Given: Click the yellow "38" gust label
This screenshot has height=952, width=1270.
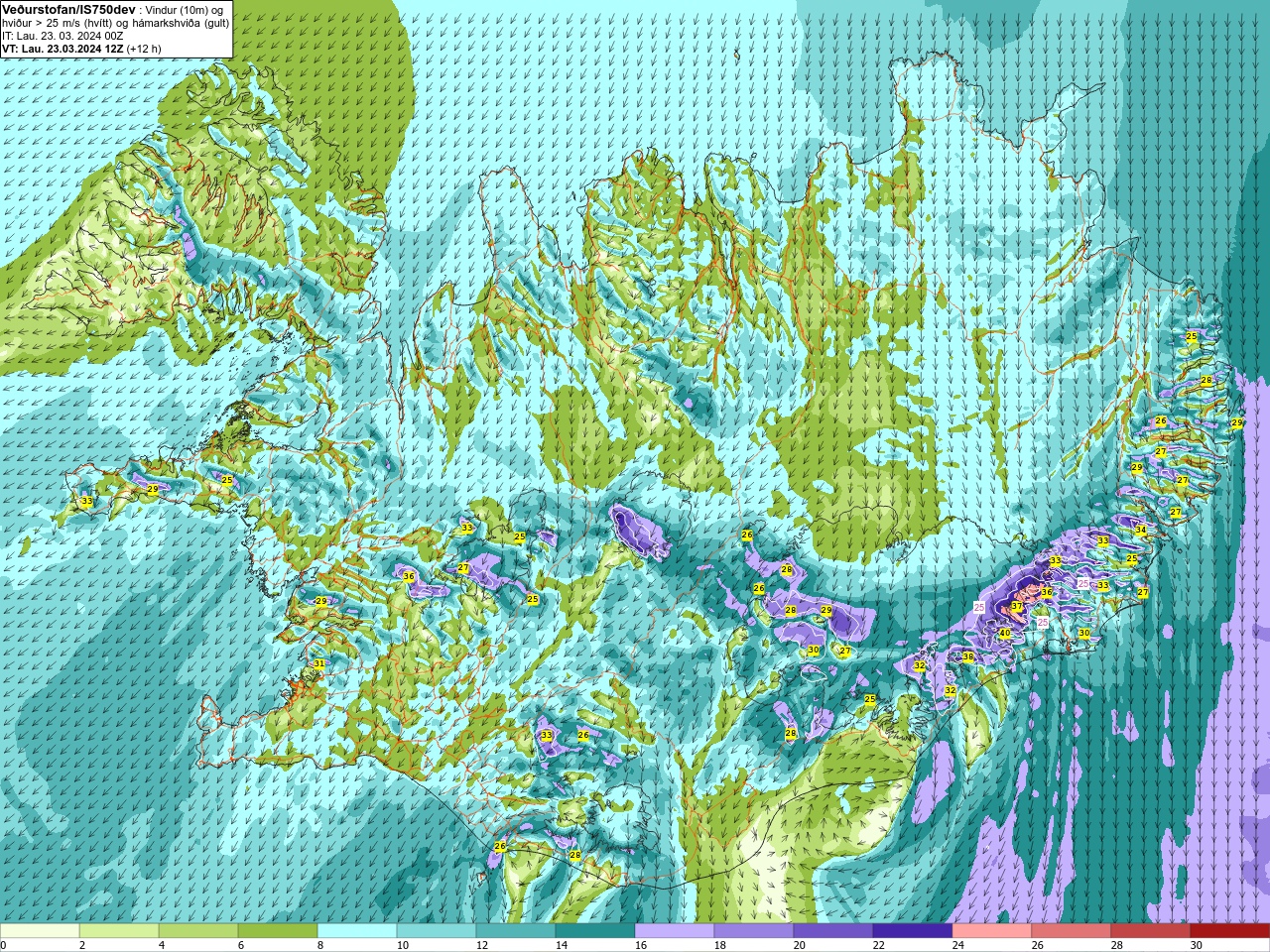Looking at the screenshot, I should coord(967,656).
